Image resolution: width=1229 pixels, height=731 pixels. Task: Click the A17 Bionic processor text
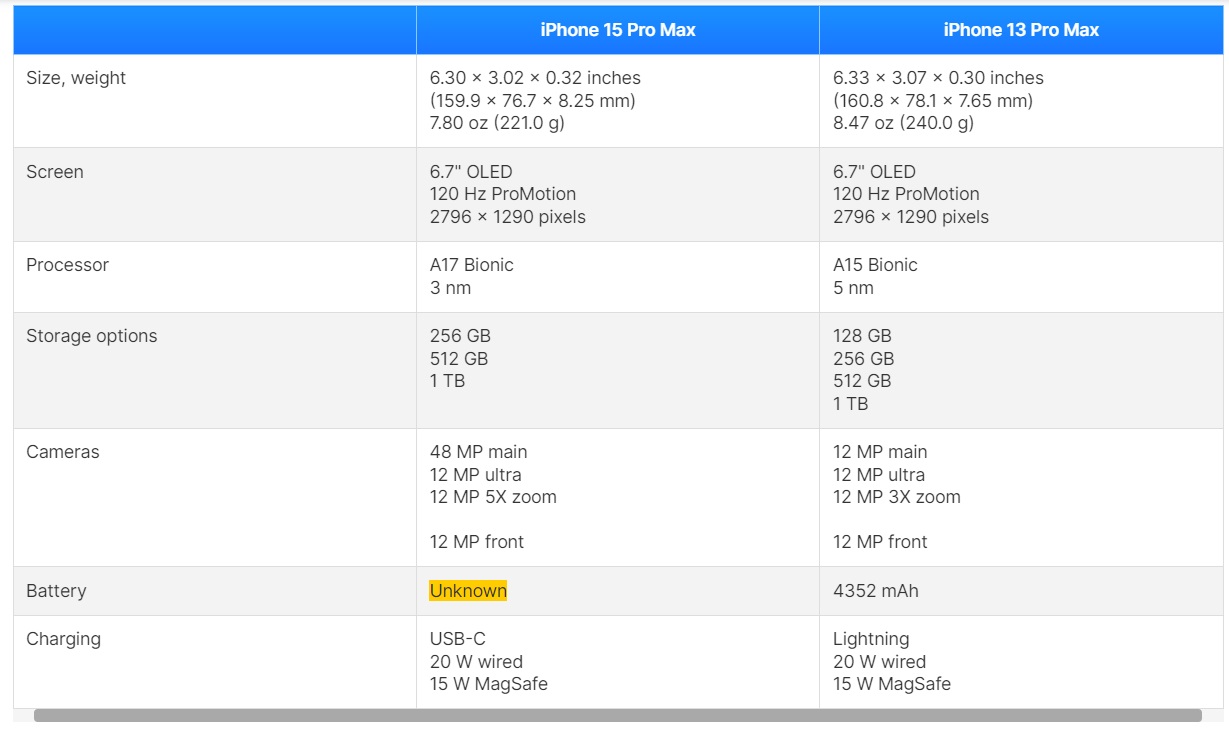(x=471, y=265)
